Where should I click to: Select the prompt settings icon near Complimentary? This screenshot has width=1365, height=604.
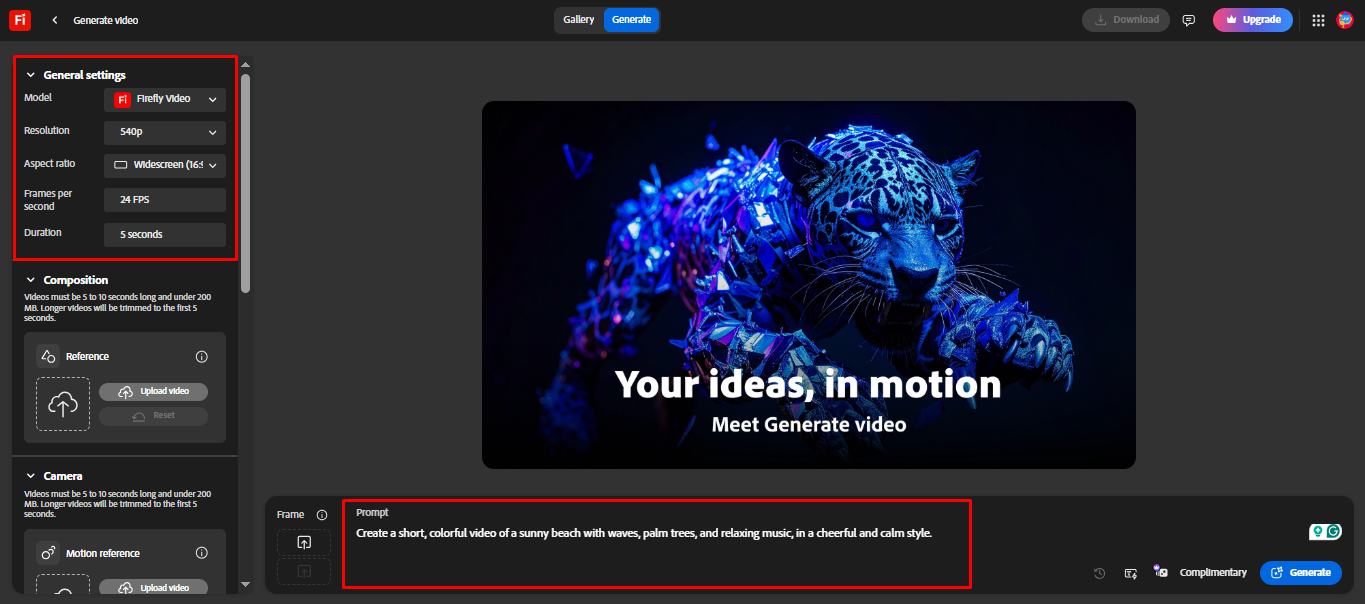click(1130, 572)
